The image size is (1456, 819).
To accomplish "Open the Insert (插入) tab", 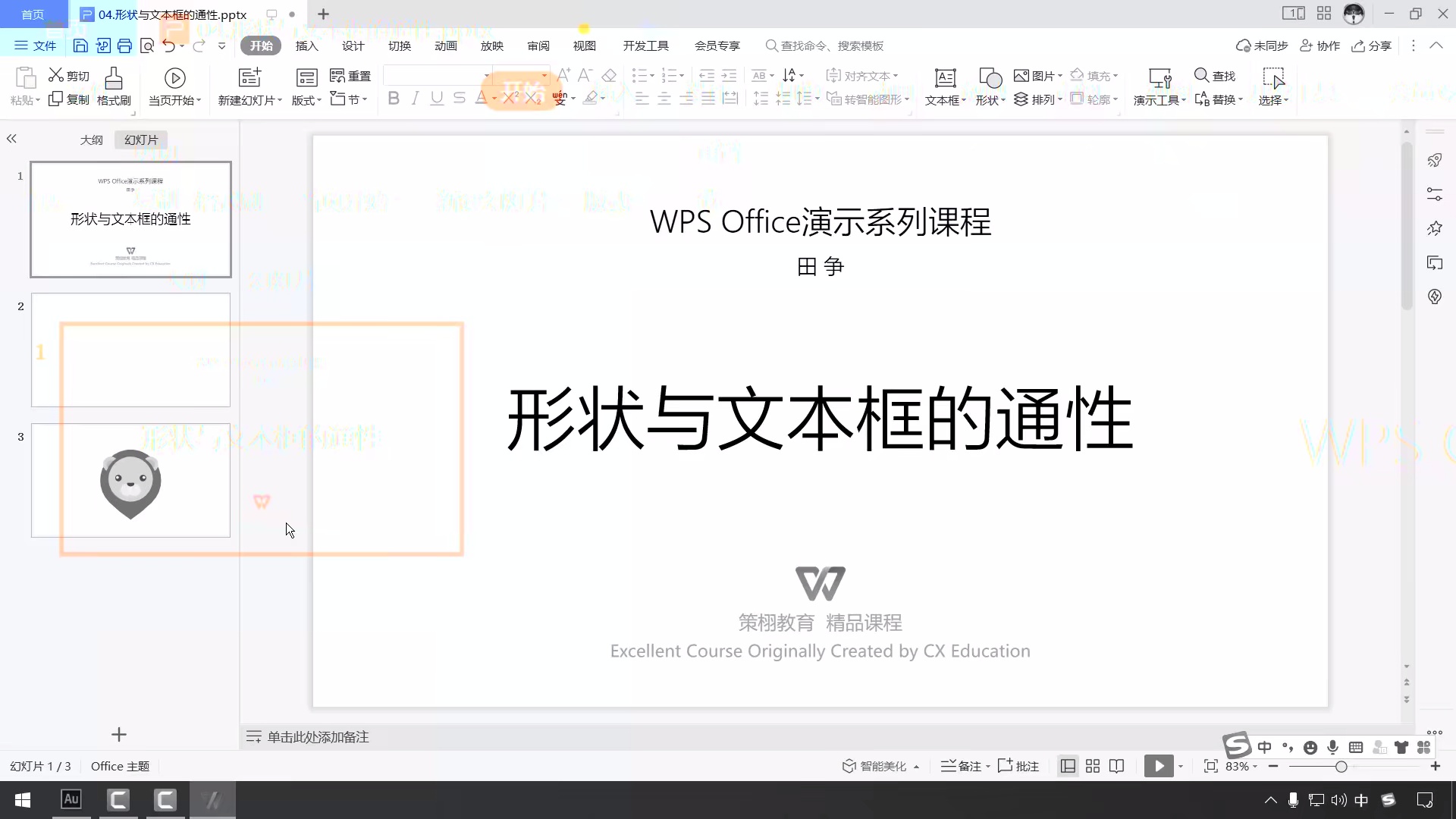I will (306, 45).
